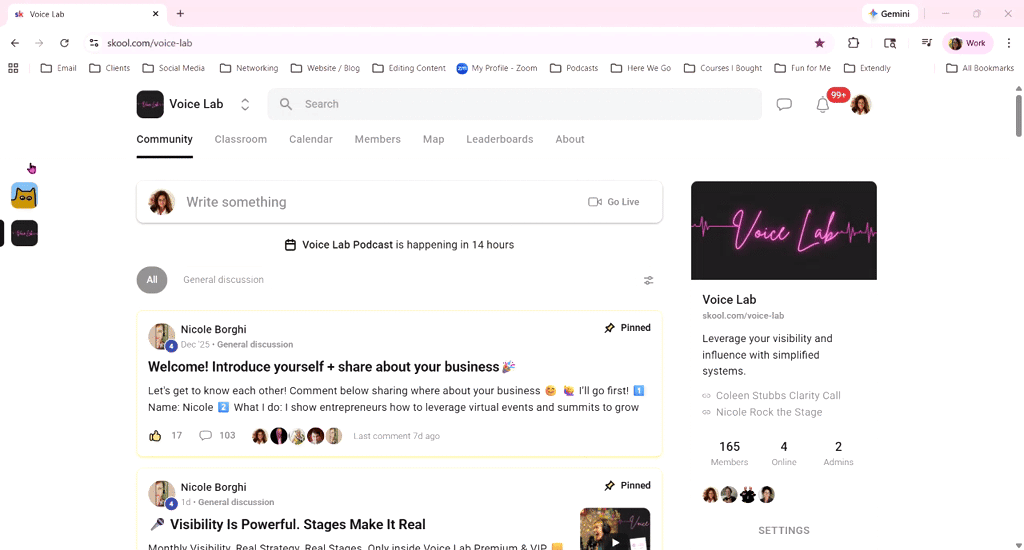Open Nicole Borghi's avatar on Visibility post
Viewport: 1024px width, 550px height.
[161, 494]
